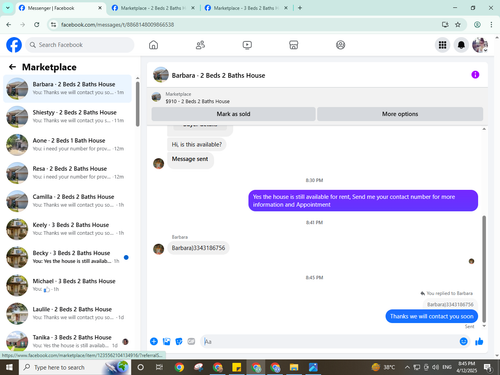The height and width of the screenshot is (375, 500).
Task: Open the Marketplace storefront icon
Action: [x=294, y=45]
